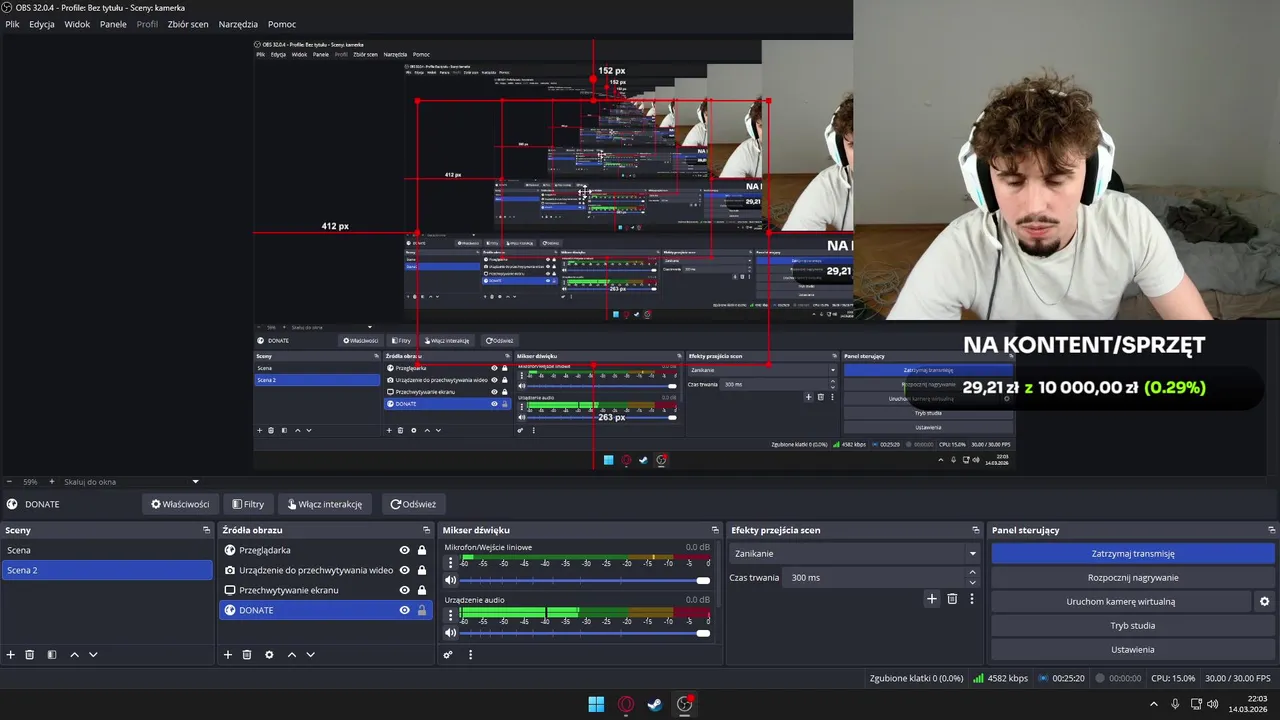
Task: Enable Tryb studia
Action: click(1133, 626)
